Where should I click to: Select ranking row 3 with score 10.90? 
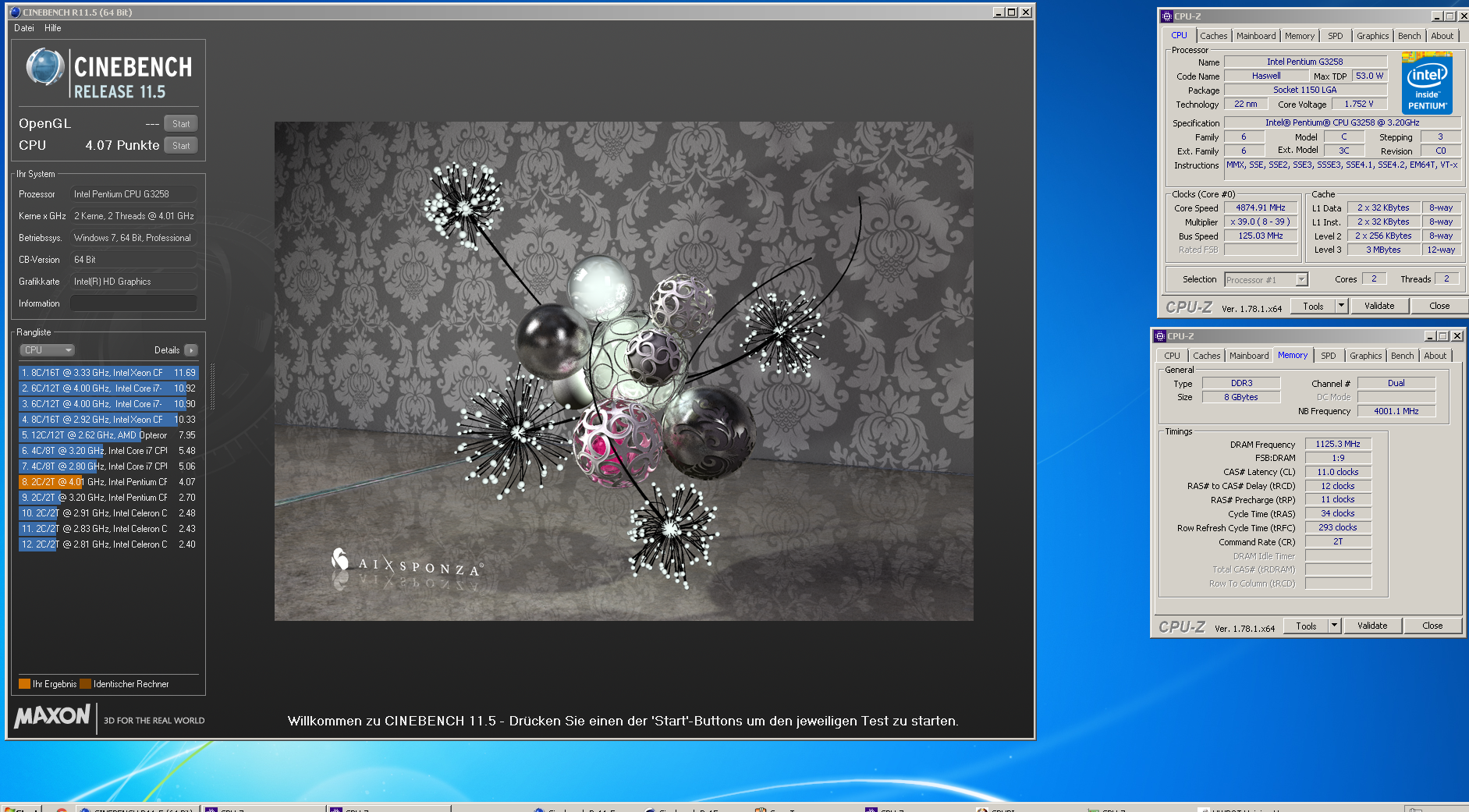(x=108, y=404)
